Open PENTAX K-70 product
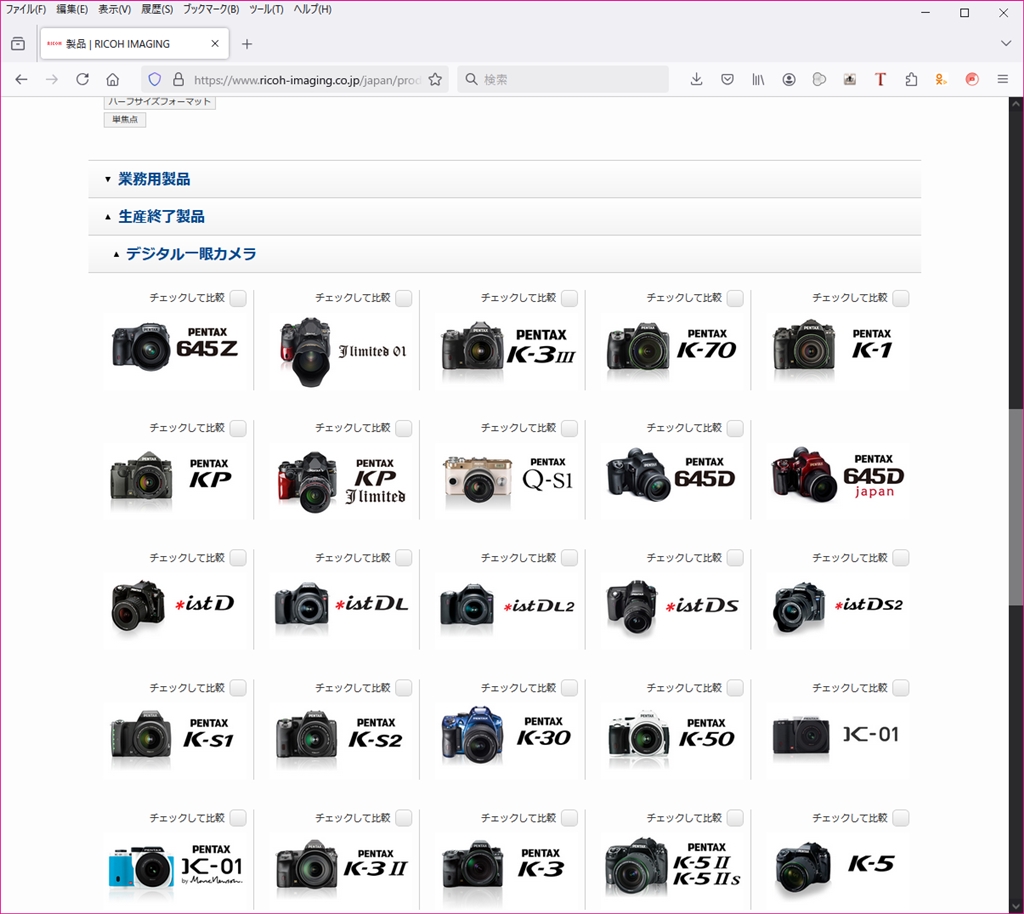1024x914 pixels. pyautogui.click(x=673, y=349)
